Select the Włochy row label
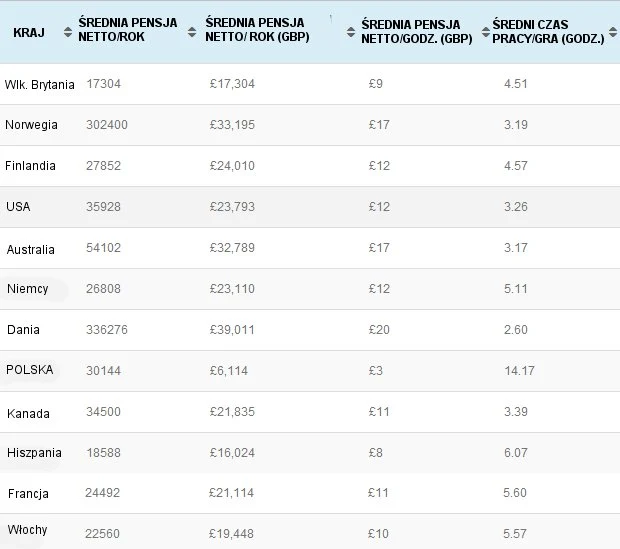The image size is (620, 549). coord(27,530)
